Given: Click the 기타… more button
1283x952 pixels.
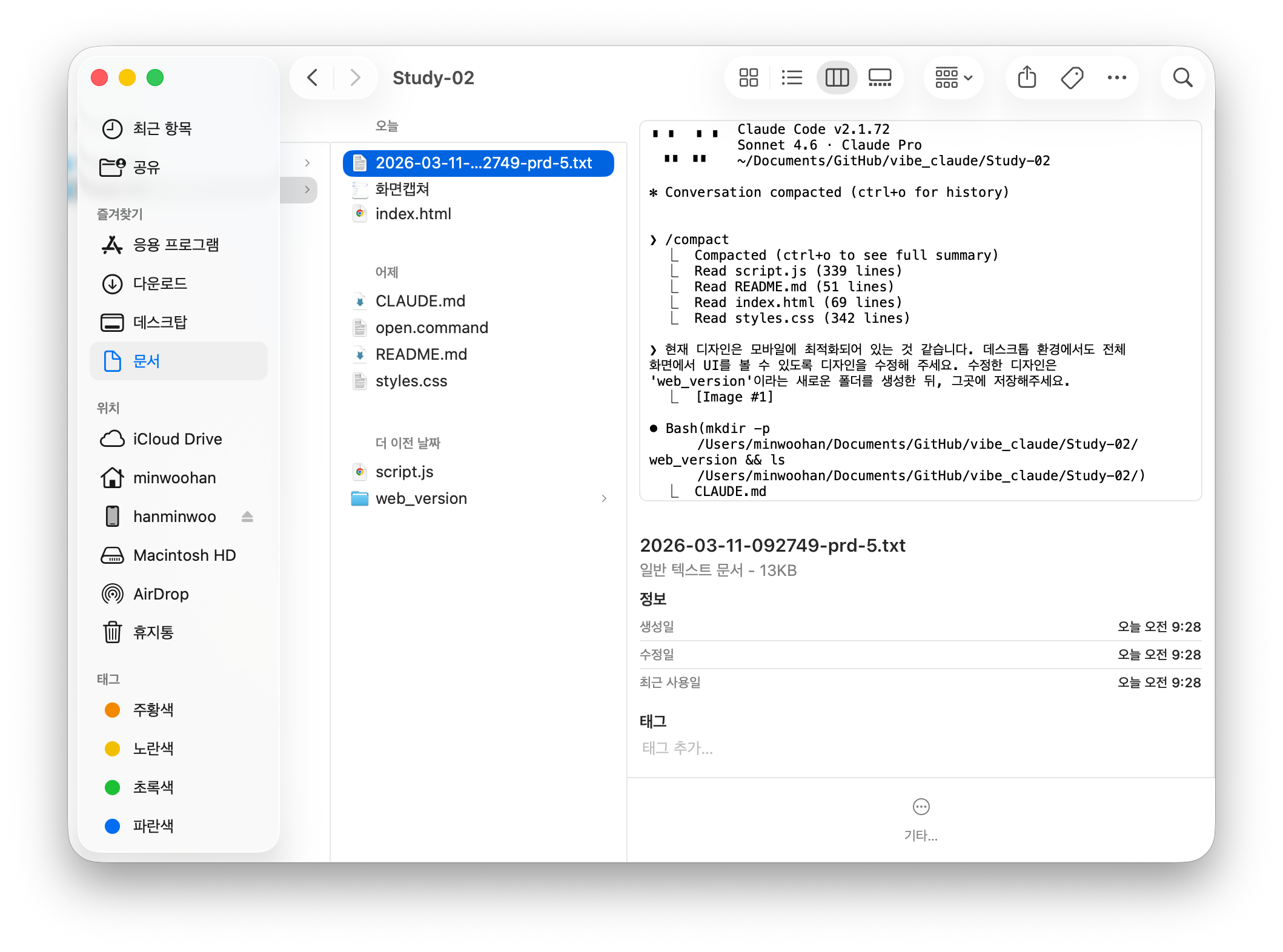Looking at the screenshot, I should [921, 807].
